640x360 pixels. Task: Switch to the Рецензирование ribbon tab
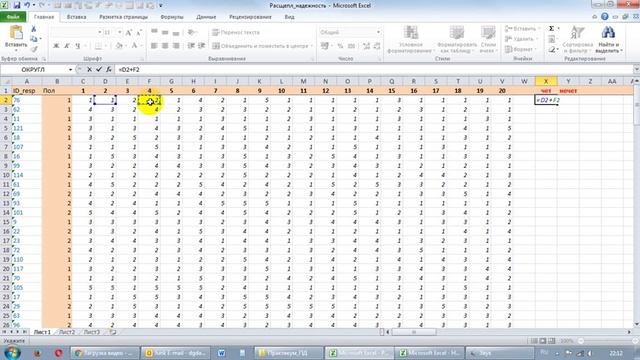click(250, 17)
